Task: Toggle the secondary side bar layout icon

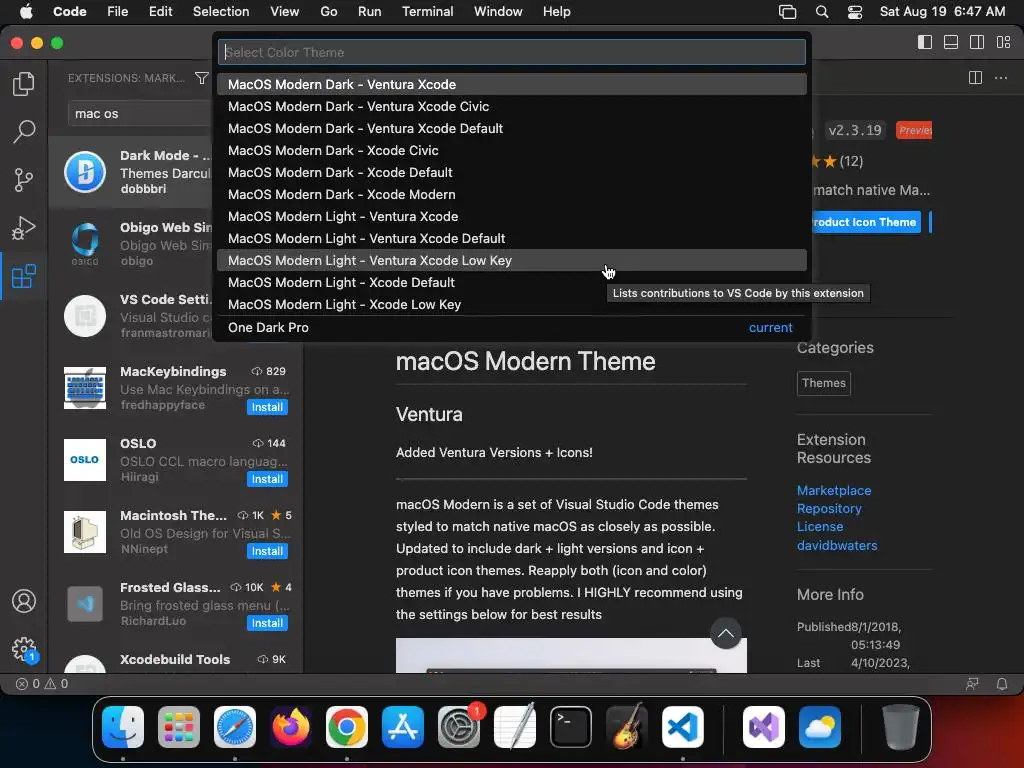Action: 977,42
